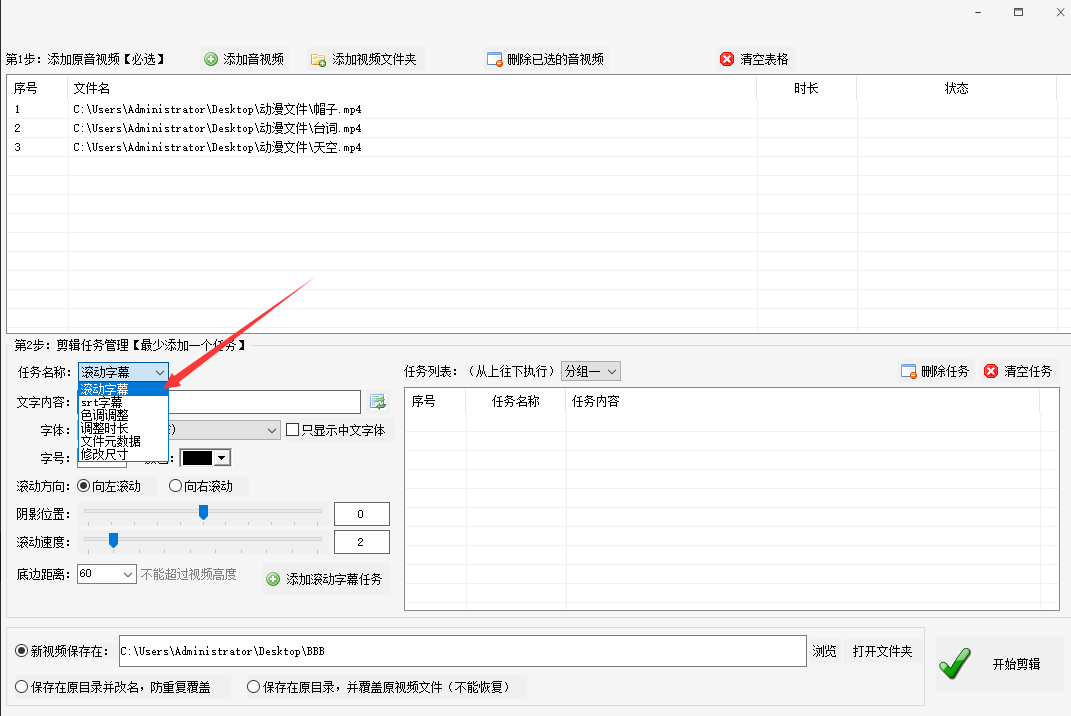Select srt字幕 in the dropdown list

pos(123,402)
